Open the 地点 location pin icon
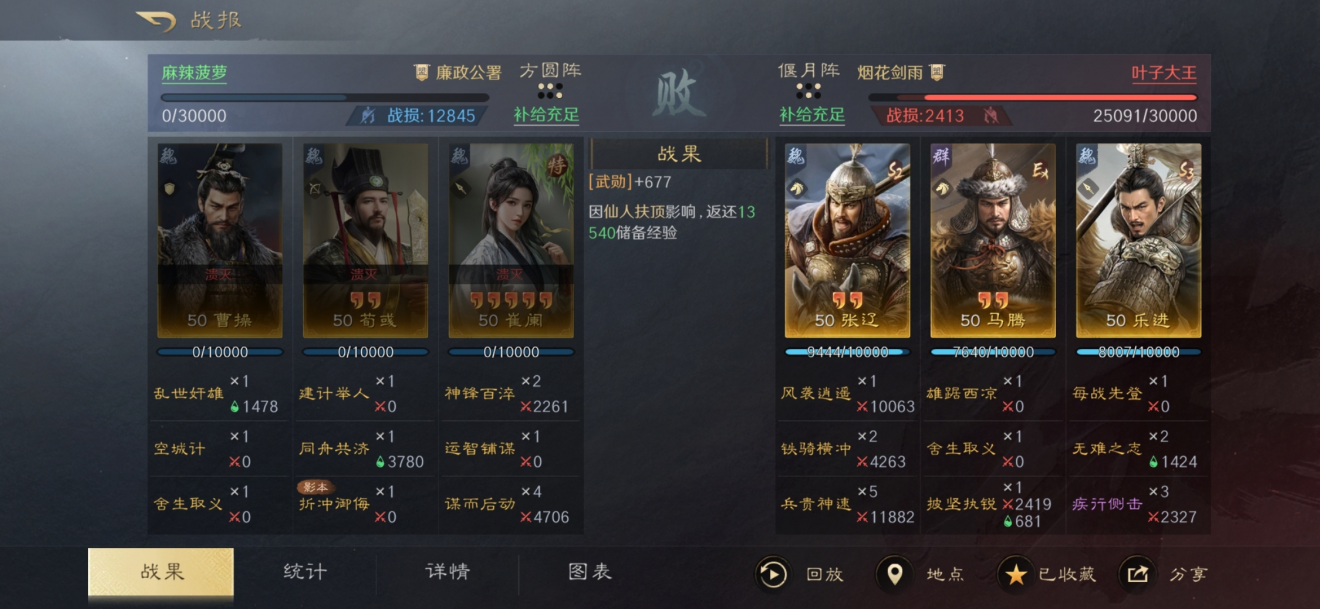Viewport: 1320px width, 609px height. pos(894,574)
